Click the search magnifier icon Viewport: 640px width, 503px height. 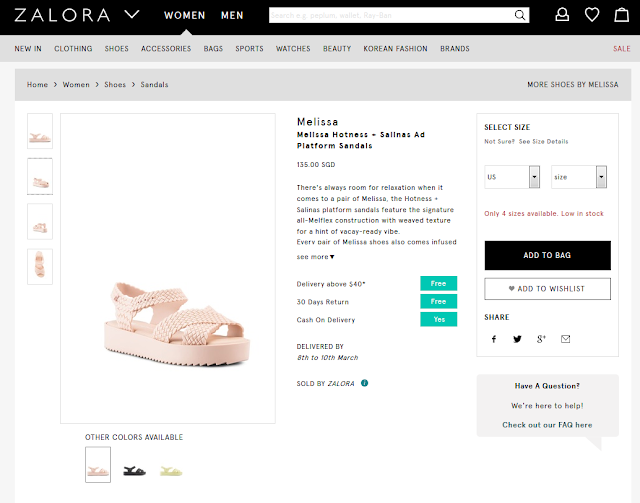click(520, 15)
